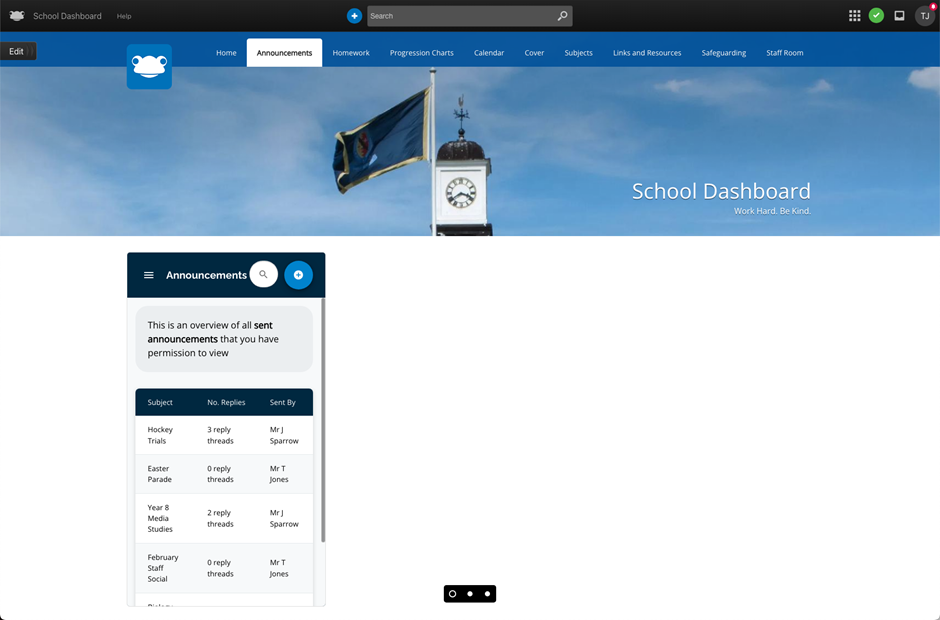Click the Announcements widget scrollbar
Screen dimensions: 940x620
pyautogui.click(x=323, y=420)
